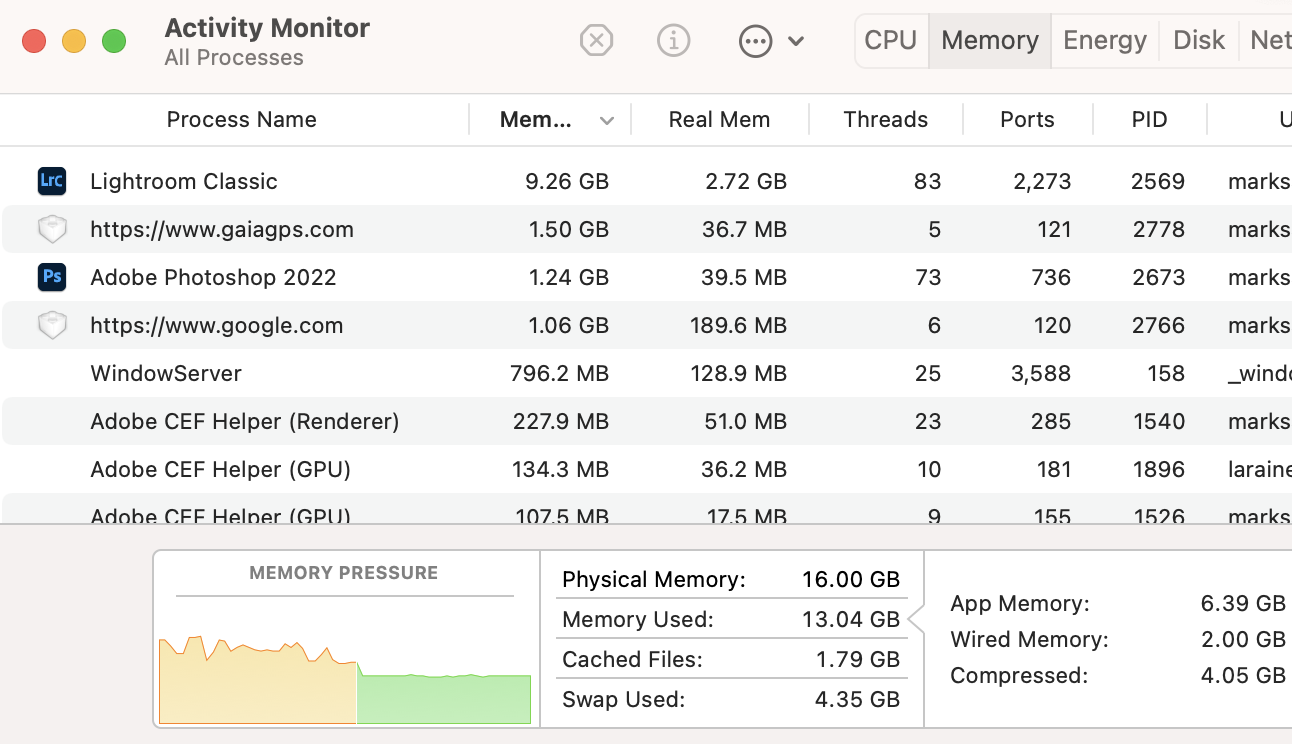Switch to the Memory tab
Viewport: 1292px width, 744px height.
[990, 40]
